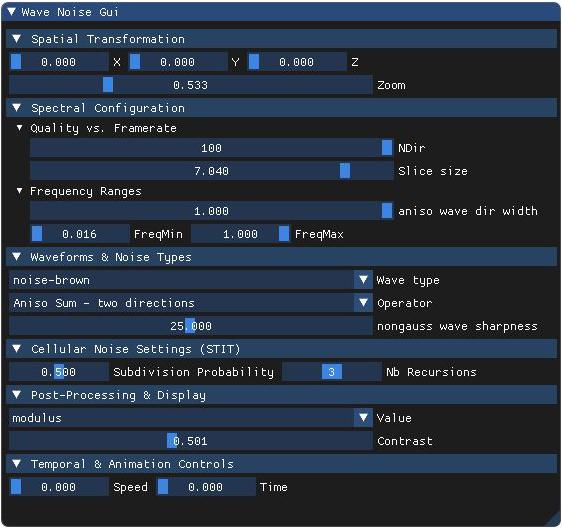Screen dimensions: 562x528
Task: Open the Wave type dropdown arrow
Action: [363, 280]
